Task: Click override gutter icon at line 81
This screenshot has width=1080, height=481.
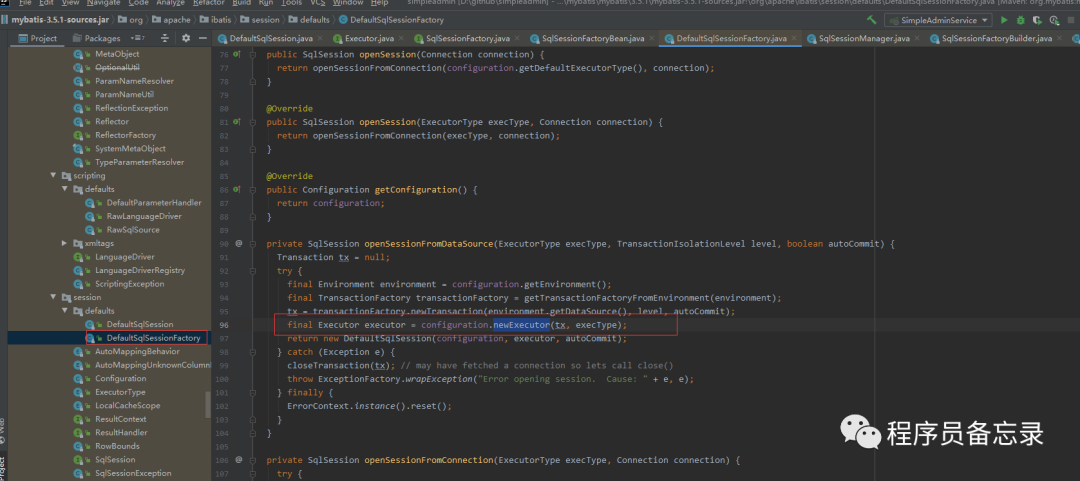Action: [237, 122]
